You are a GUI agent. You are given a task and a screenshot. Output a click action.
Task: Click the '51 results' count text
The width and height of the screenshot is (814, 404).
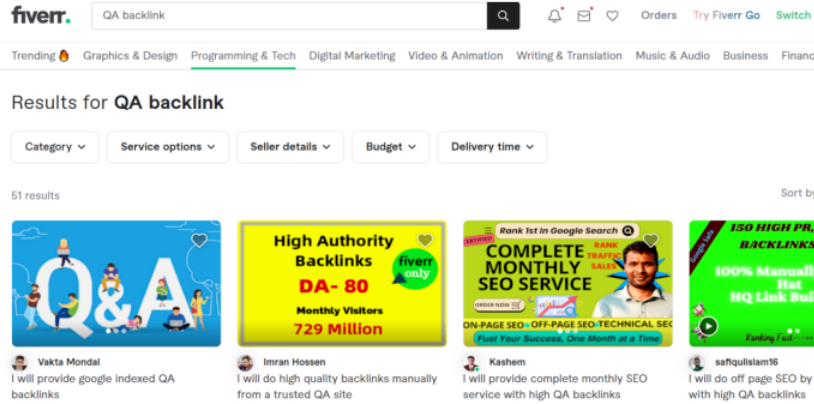[35, 196]
